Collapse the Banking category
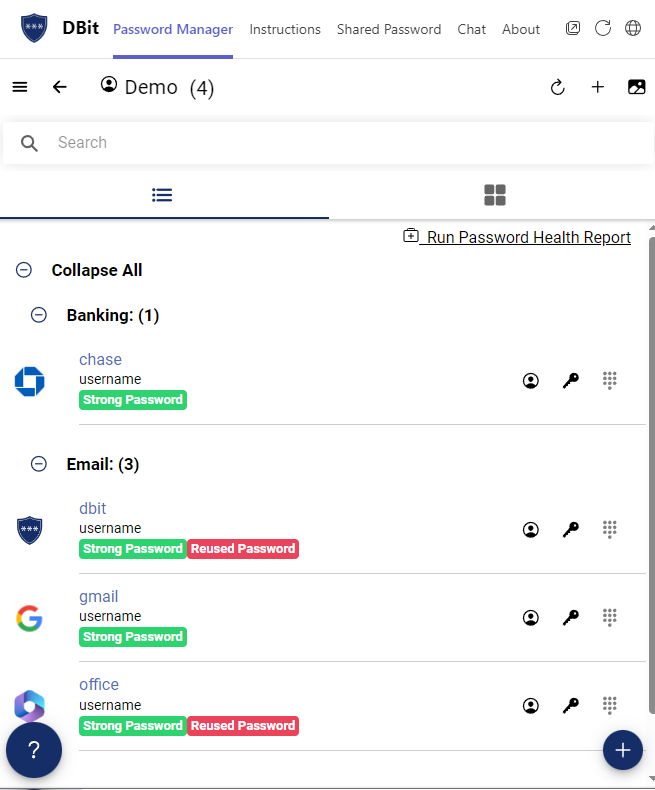This screenshot has height=790, width=655. pos(39,315)
